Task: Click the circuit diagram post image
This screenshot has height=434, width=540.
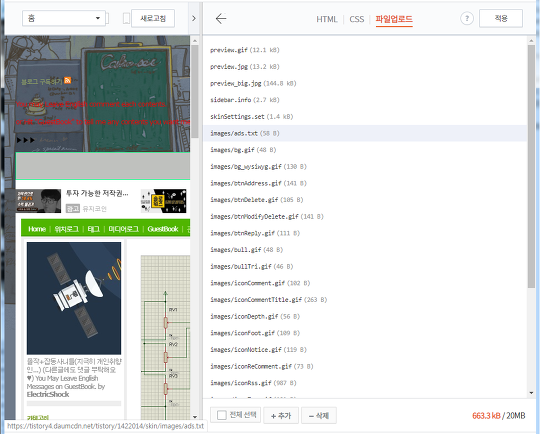Action: coord(165,338)
